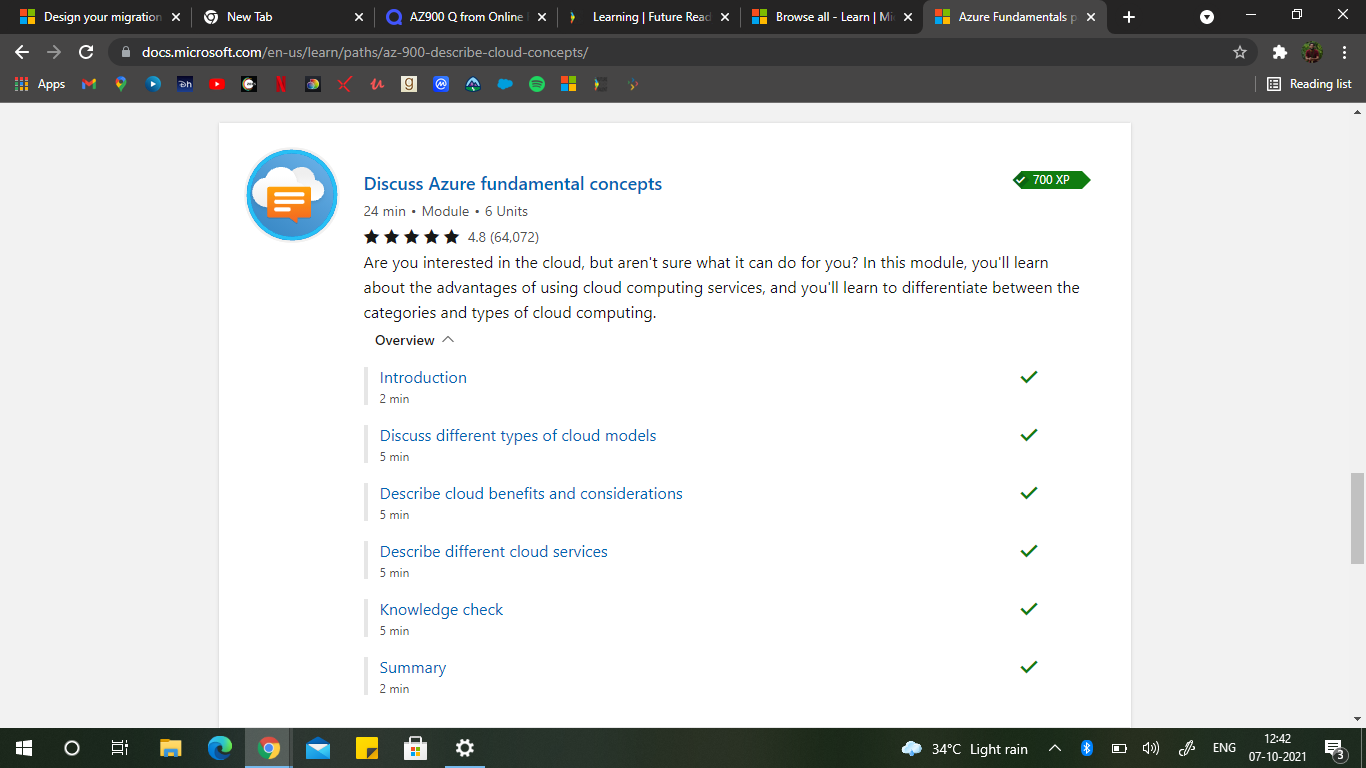The width and height of the screenshot is (1366, 768).
Task: Open File Explorer from taskbar
Action: coord(171,748)
